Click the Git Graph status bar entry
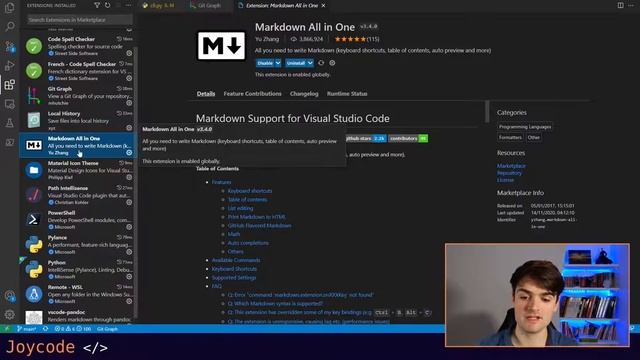 [107, 329]
